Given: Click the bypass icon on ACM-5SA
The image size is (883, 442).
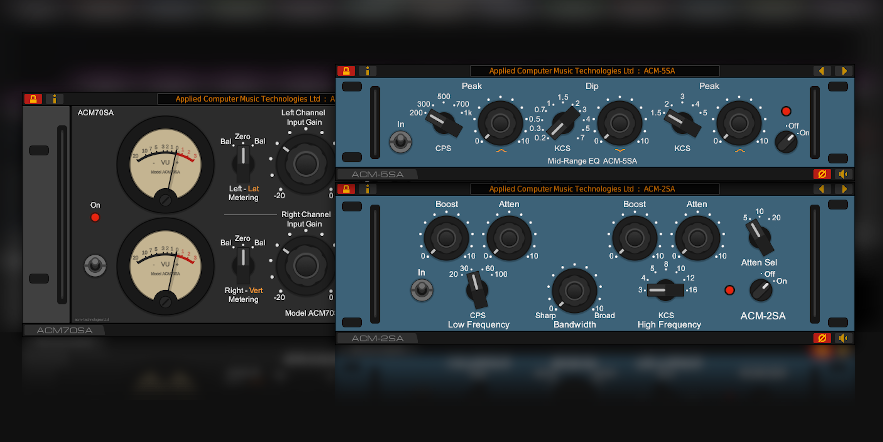Looking at the screenshot, I should (x=822, y=174).
